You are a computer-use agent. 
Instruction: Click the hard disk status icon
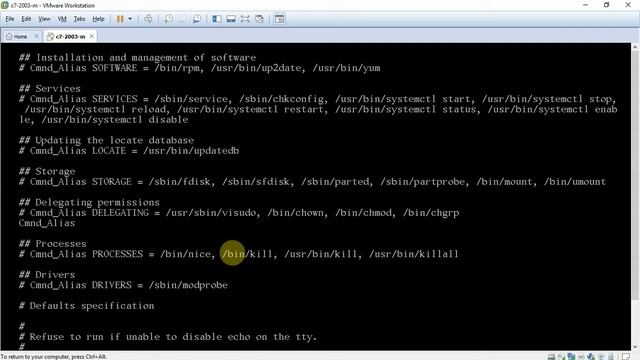click(x=551, y=357)
